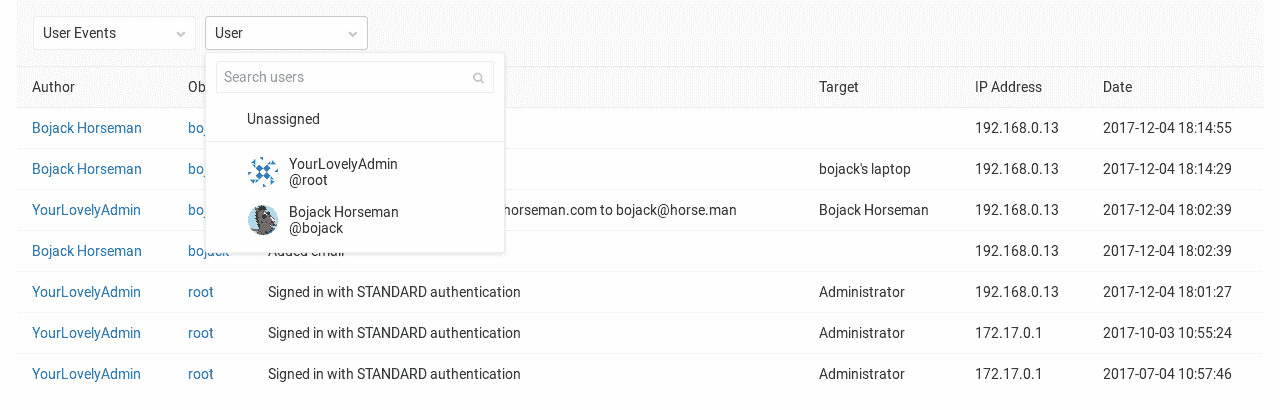This screenshot has width=1280, height=410.
Task: Click the search magnifier icon in user search
Action: click(x=478, y=78)
